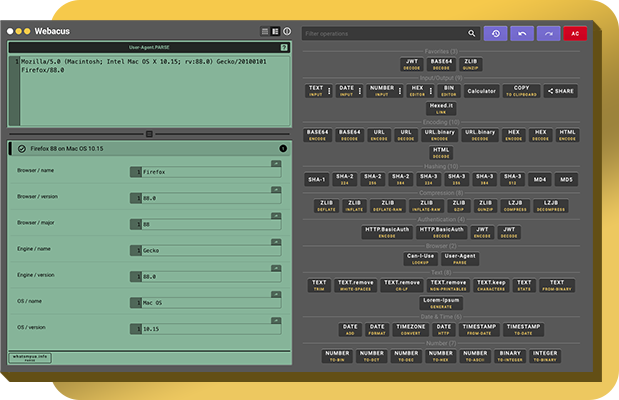The height and width of the screenshot is (400, 619).
Task: Toggle the panel divider handle
Action: click(x=149, y=133)
